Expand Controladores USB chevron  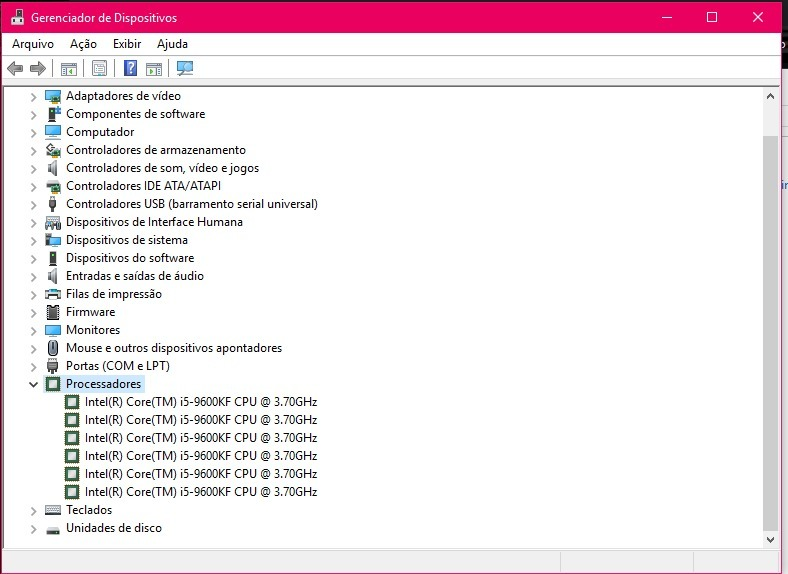(33, 205)
